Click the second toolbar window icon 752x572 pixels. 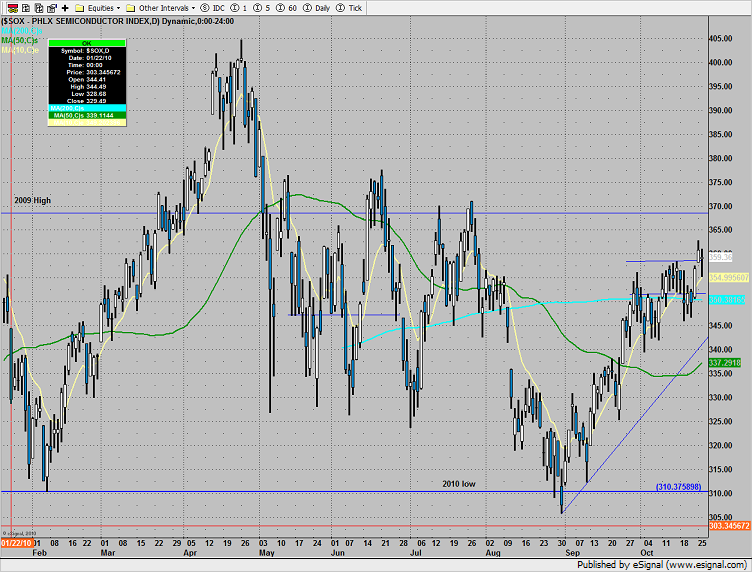(26, 8)
